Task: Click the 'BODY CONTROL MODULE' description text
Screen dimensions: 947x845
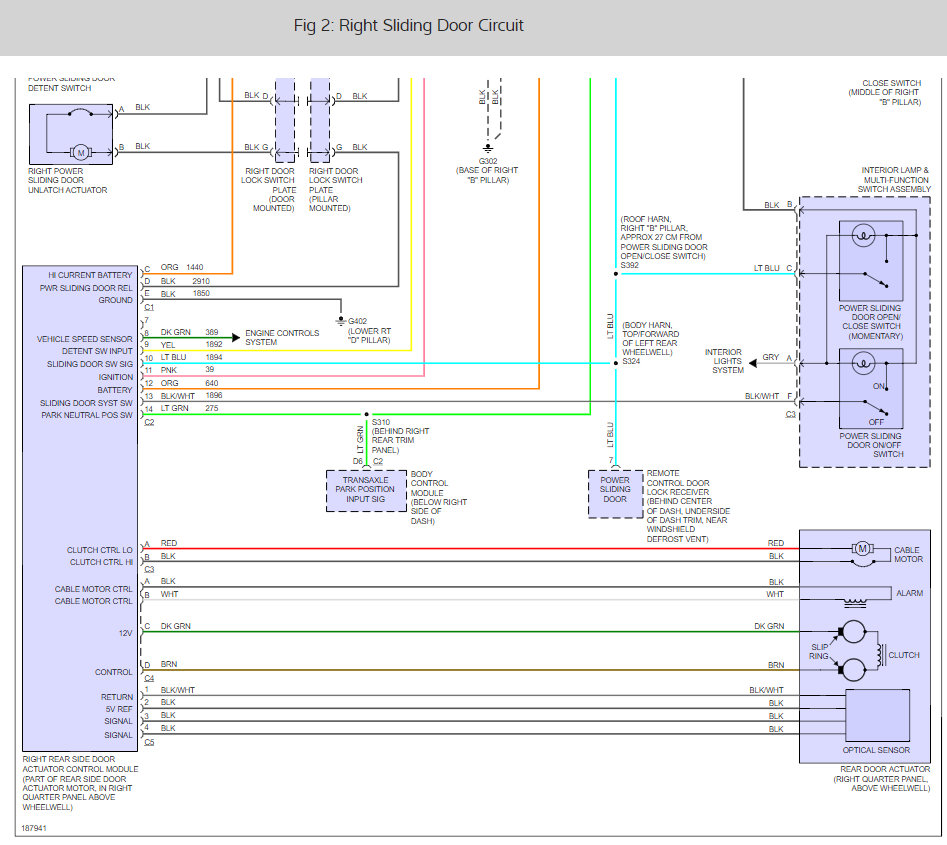Action: click(x=438, y=498)
